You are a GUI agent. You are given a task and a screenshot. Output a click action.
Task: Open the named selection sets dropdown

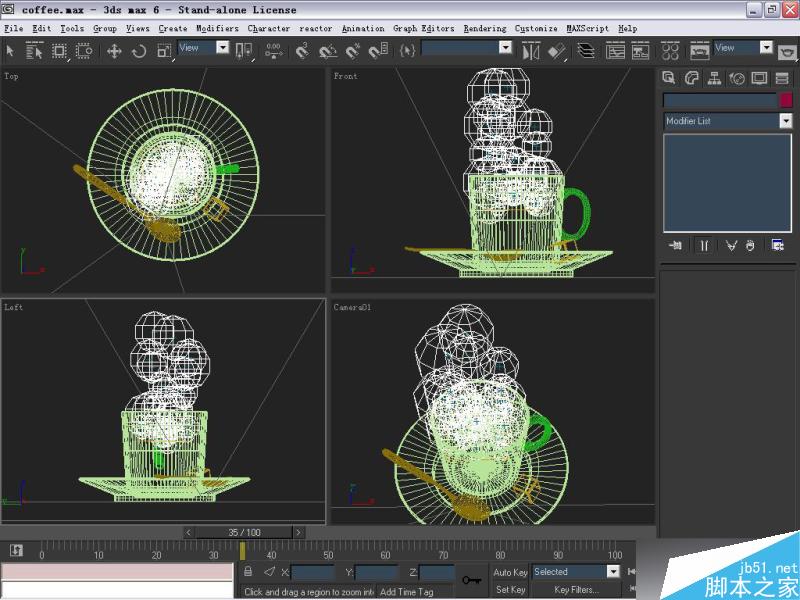pyautogui.click(x=505, y=48)
